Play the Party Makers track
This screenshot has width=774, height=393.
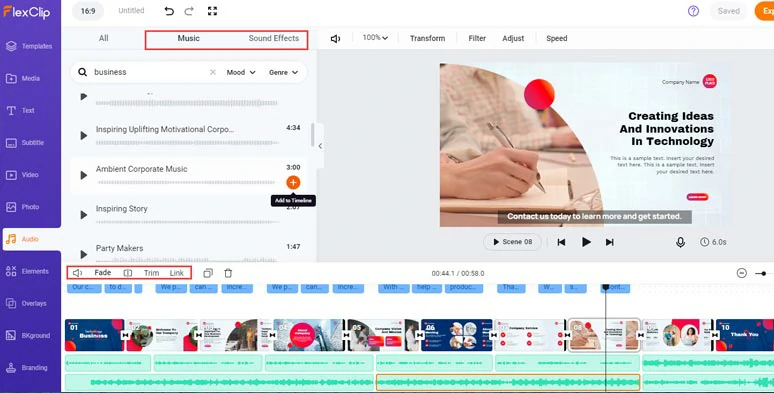tap(83, 254)
